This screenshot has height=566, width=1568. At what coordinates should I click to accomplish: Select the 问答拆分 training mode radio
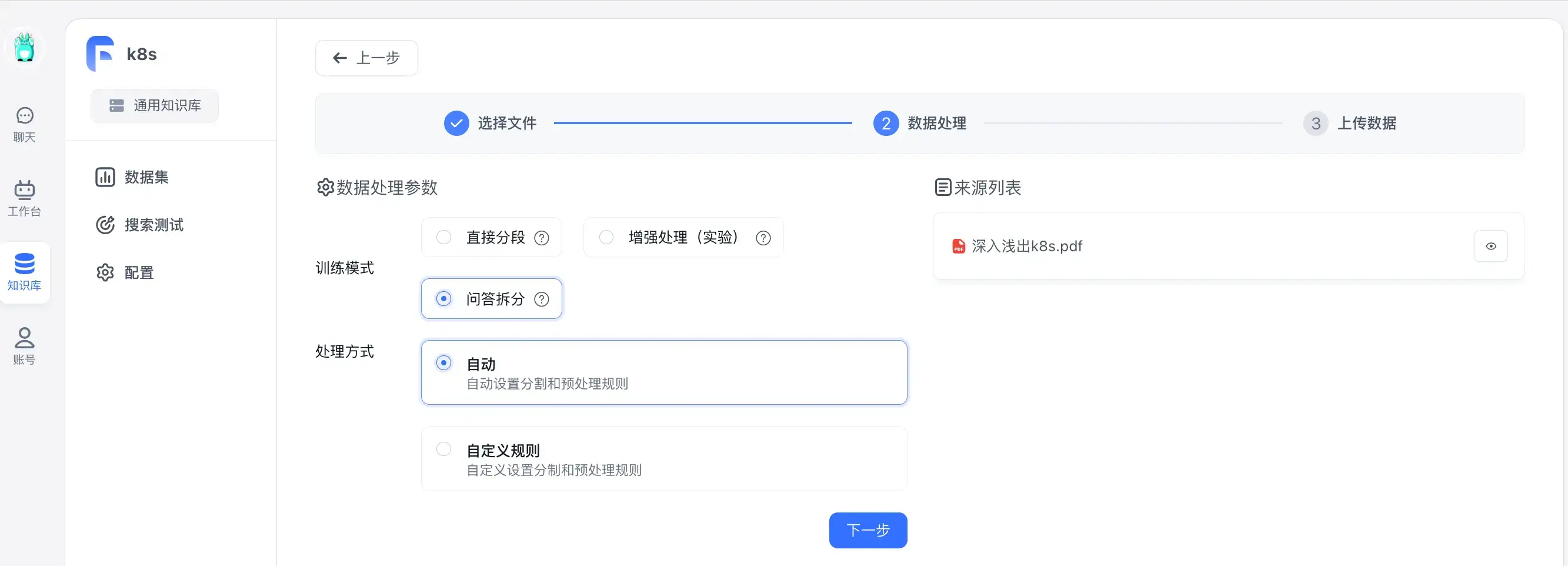point(443,298)
